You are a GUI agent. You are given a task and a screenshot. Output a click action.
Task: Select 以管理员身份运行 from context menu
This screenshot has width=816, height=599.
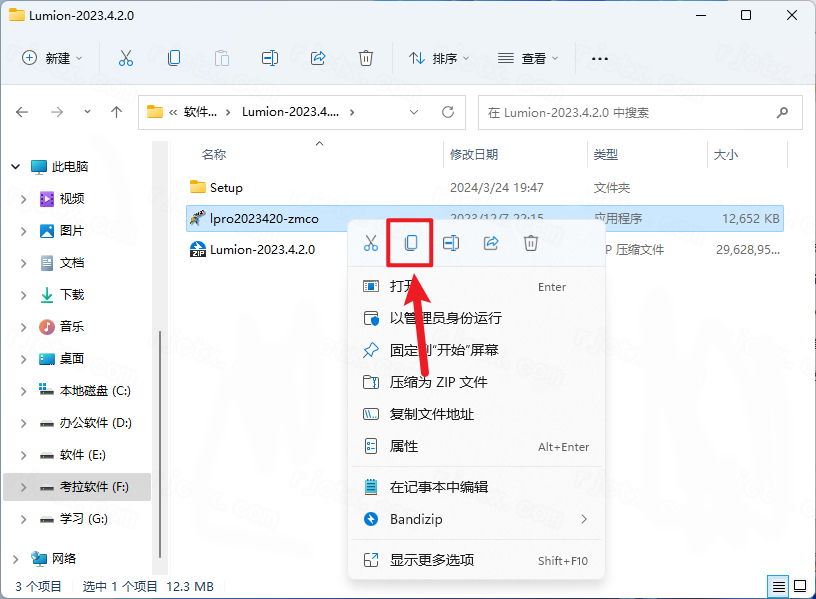[x=477, y=318]
